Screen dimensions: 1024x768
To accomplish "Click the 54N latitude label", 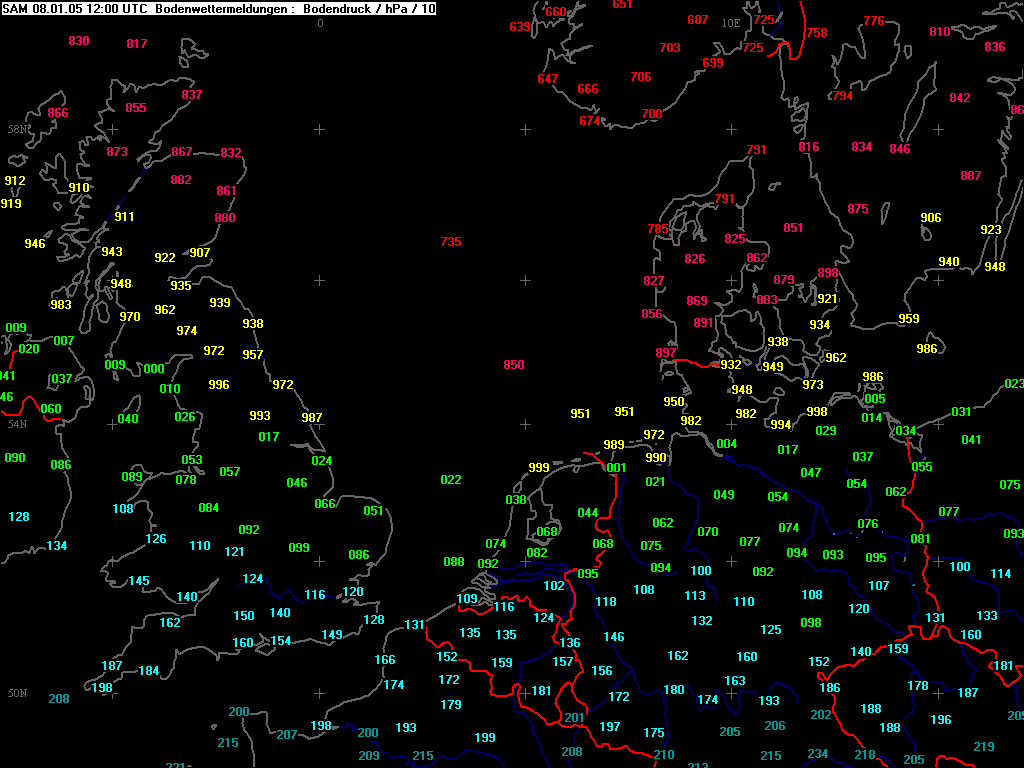I will point(18,424).
